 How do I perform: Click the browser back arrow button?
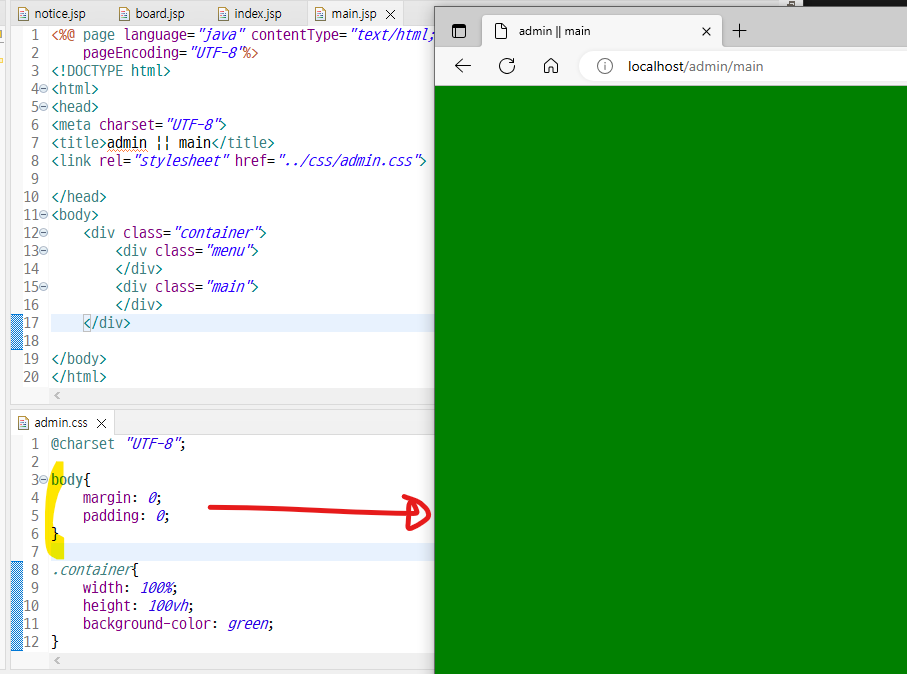click(463, 66)
